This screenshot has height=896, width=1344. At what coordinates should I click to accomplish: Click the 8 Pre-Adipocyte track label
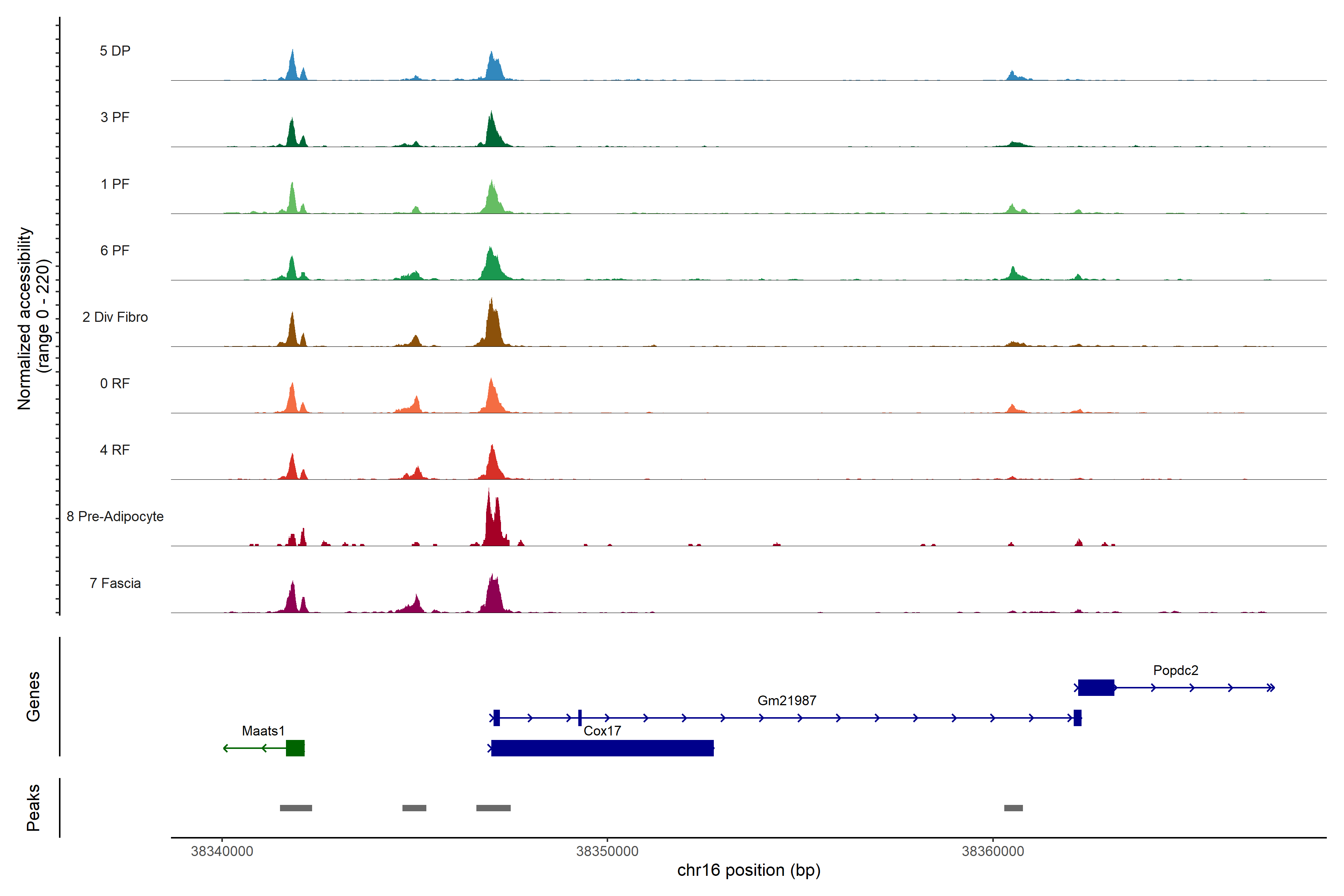tap(115, 517)
